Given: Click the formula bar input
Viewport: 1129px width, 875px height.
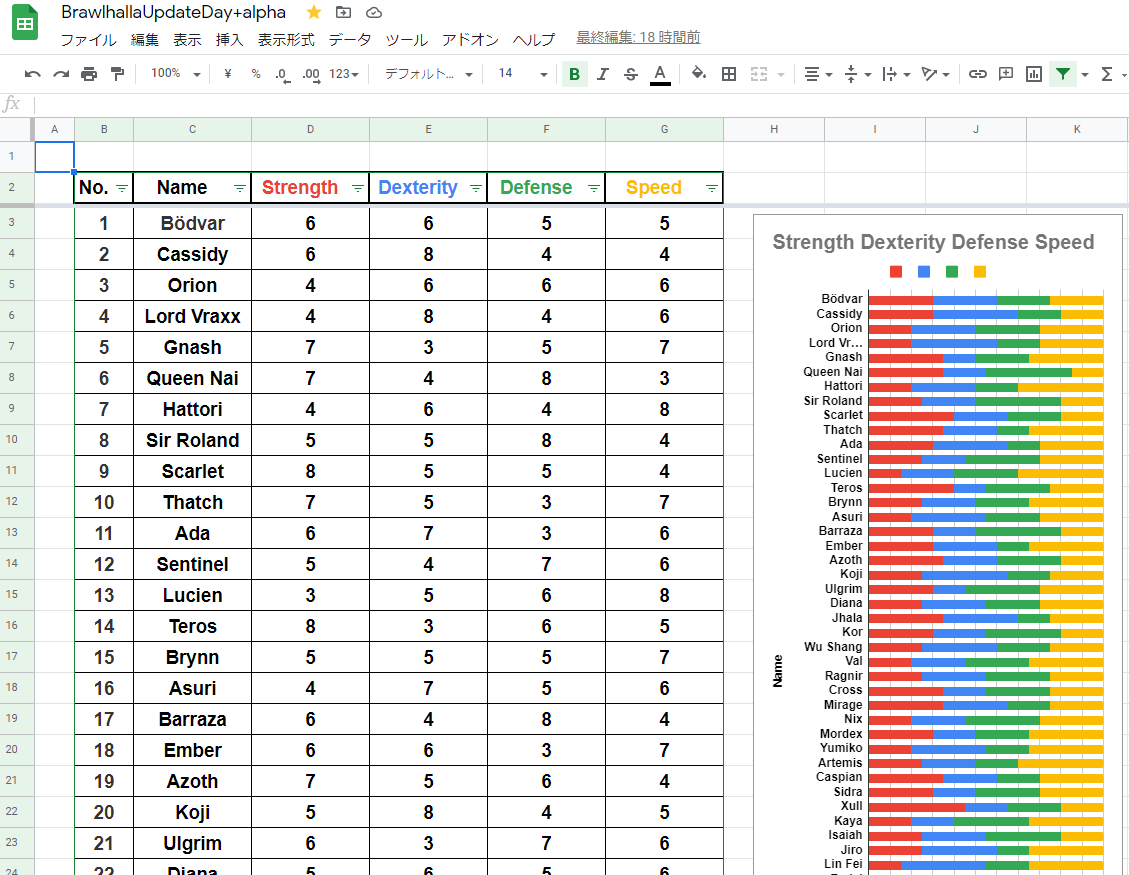Looking at the screenshot, I should tap(580, 104).
